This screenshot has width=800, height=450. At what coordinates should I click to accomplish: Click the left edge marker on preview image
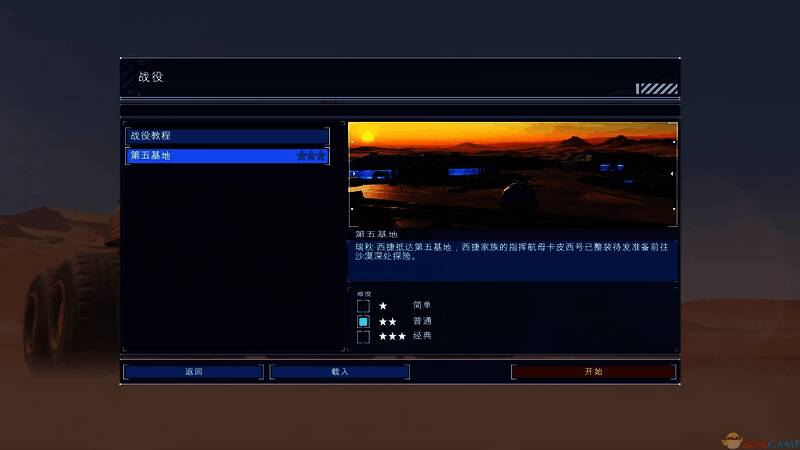(x=351, y=173)
